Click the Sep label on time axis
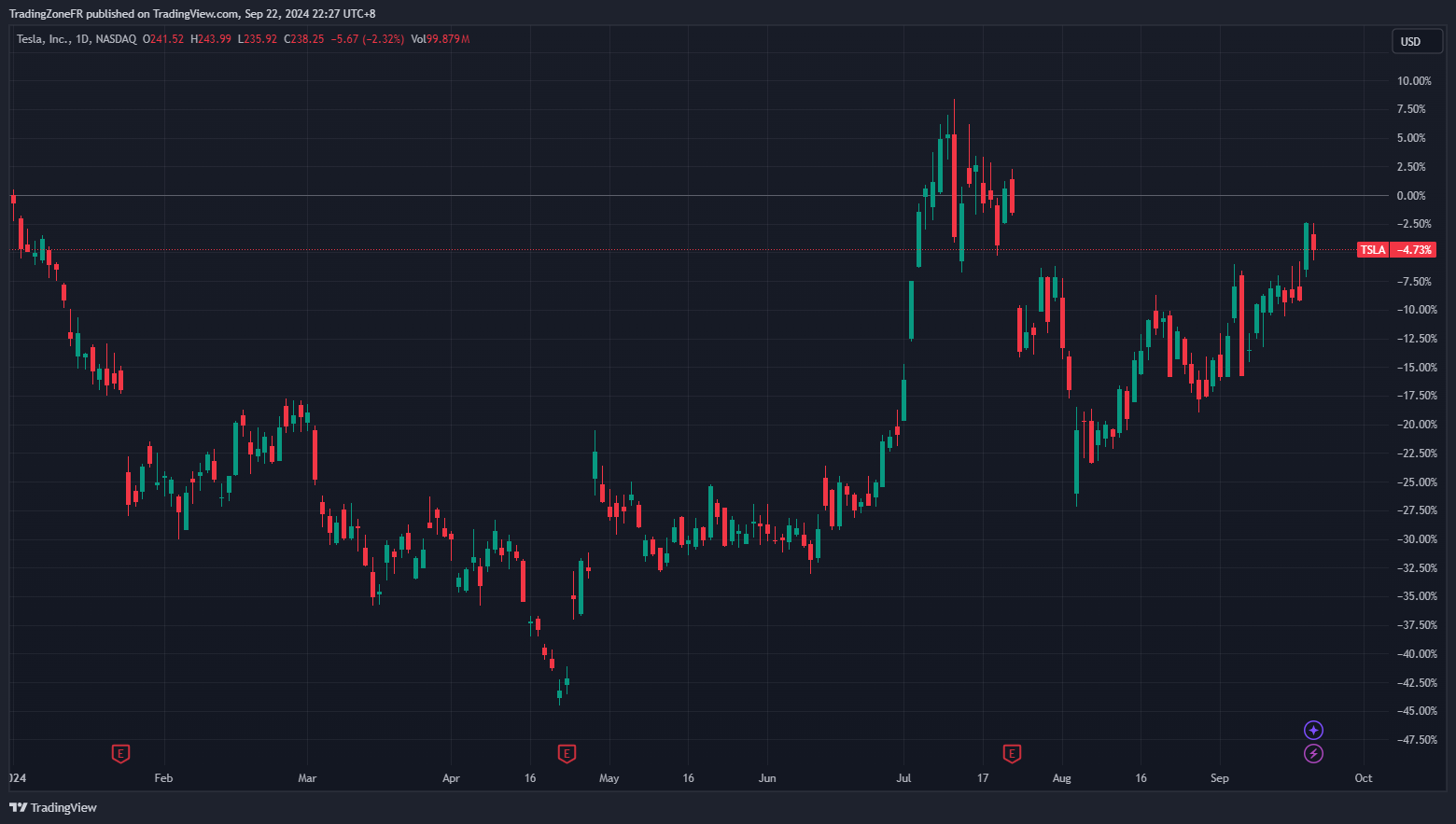 click(x=1220, y=778)
